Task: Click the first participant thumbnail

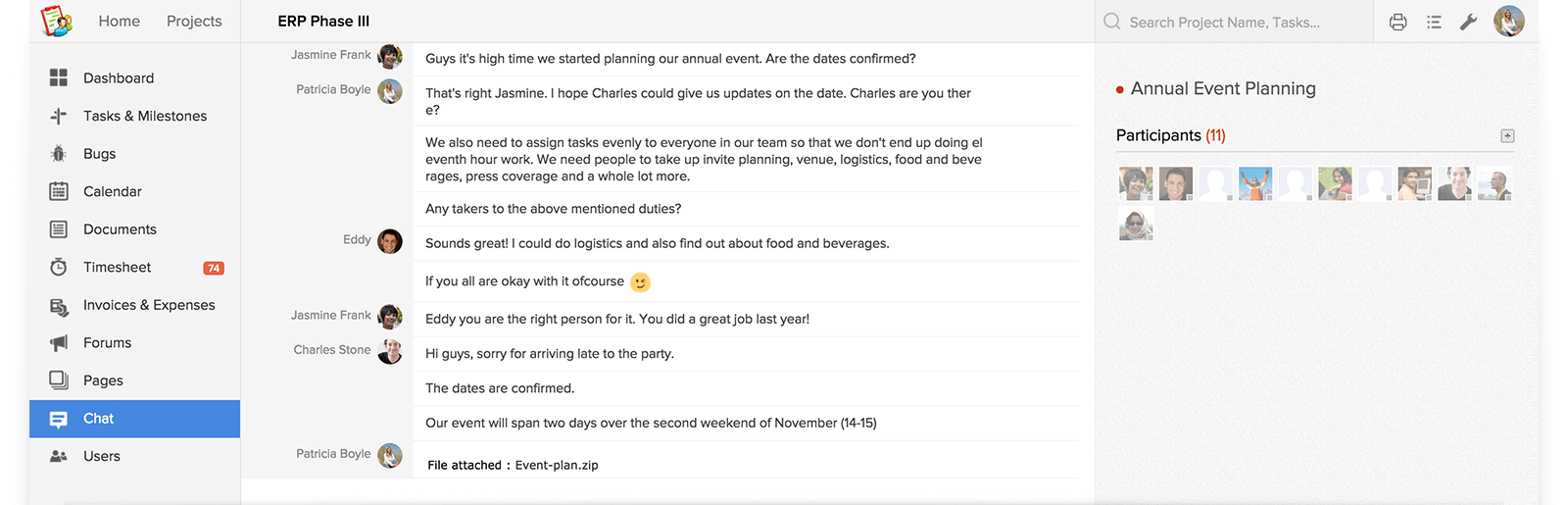Action: pos(1136,183)
